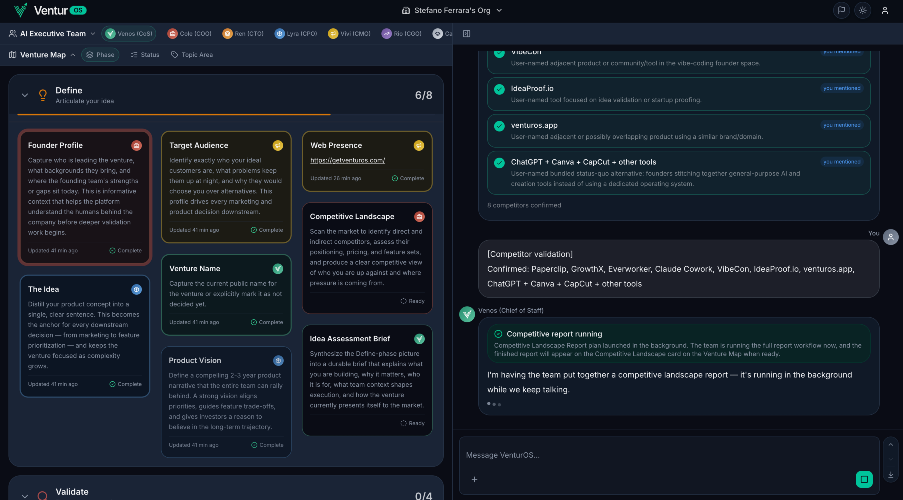Group Venture Map by Topic Area
The image size is (903, 500).
(x=192, y=55)
